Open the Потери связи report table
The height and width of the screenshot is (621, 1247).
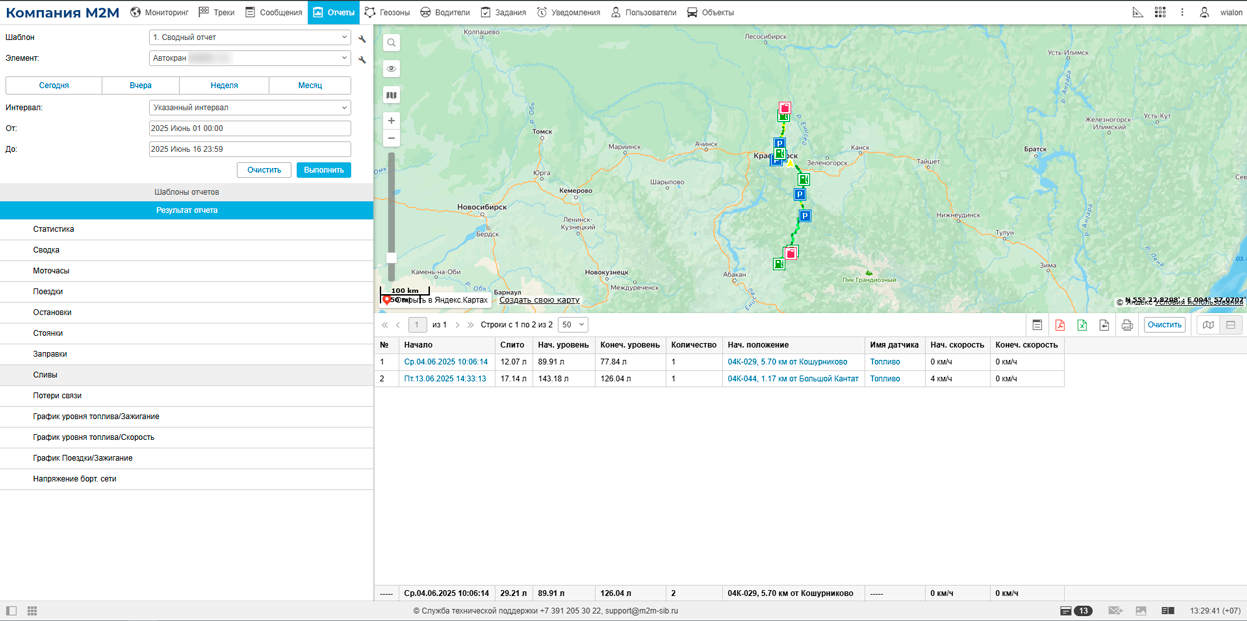[x=187, y=395]
